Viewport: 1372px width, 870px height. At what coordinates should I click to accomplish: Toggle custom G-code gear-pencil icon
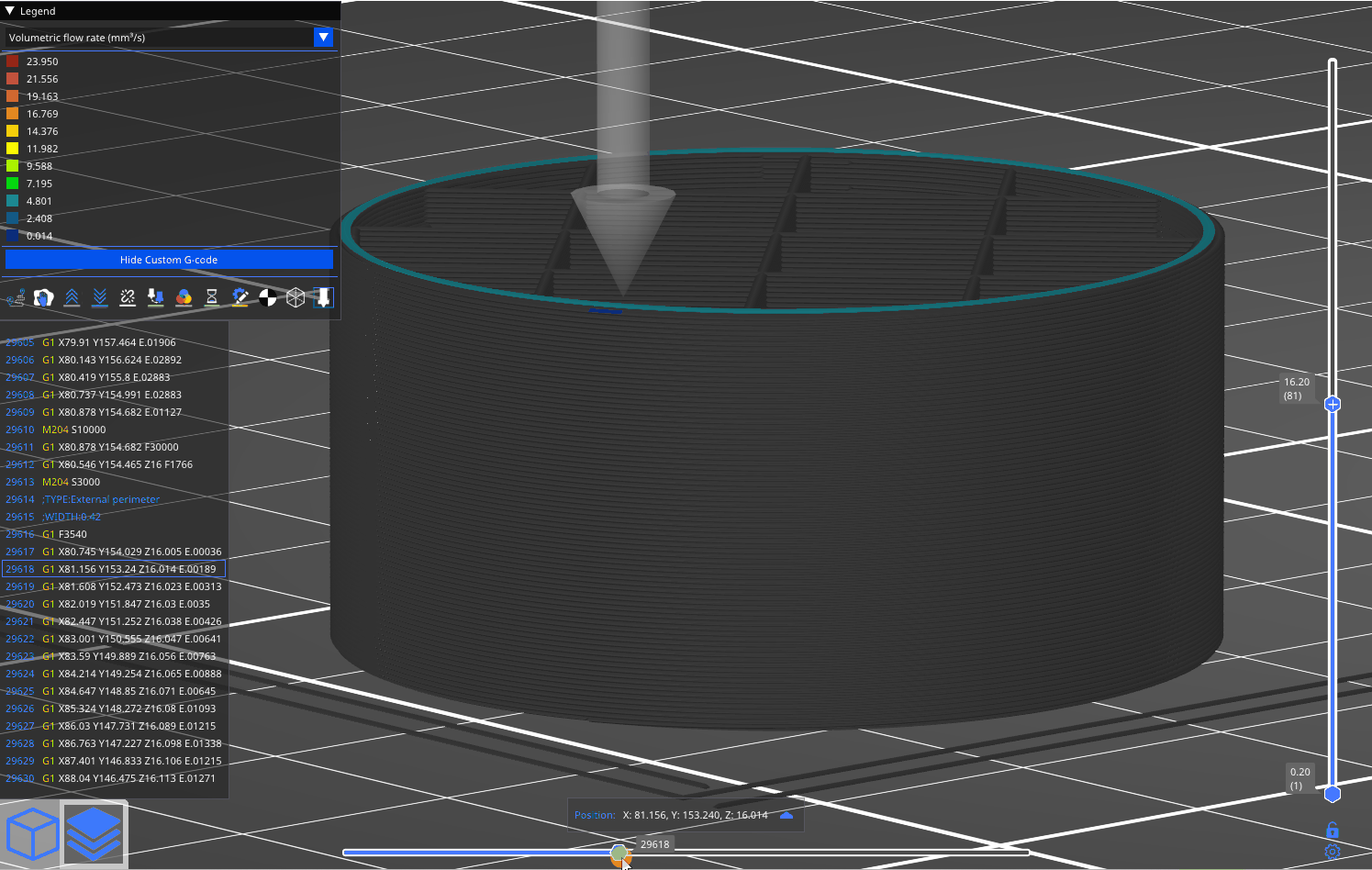pyautogui.click(x=240, y=298)
